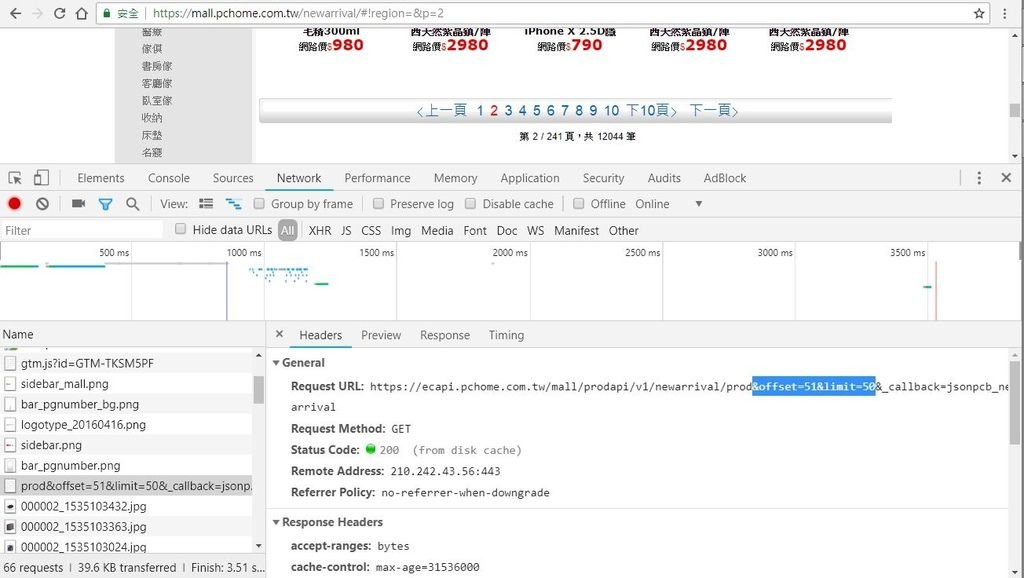The image size is (1024, 578).
Task: Open the Security tab
Action: pyautogui.click(x=603, y=178)
